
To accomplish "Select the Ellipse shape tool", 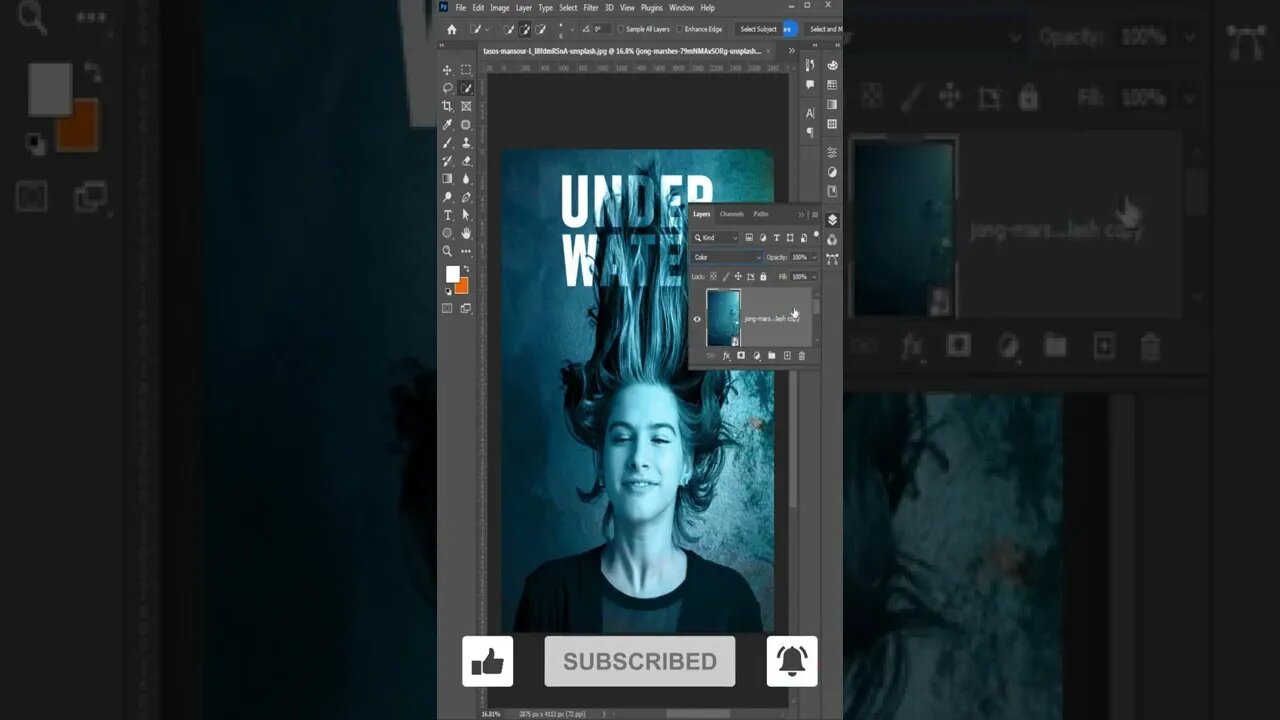I will 447,233.
